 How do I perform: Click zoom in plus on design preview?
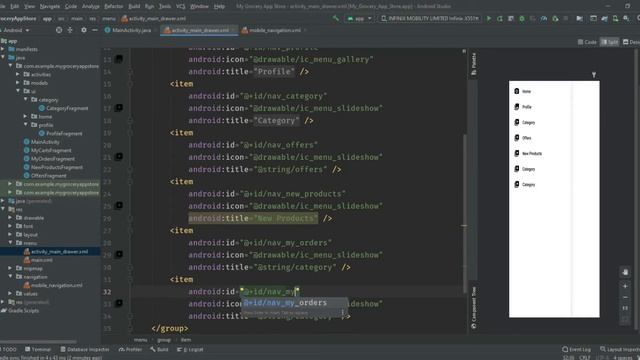625,286
